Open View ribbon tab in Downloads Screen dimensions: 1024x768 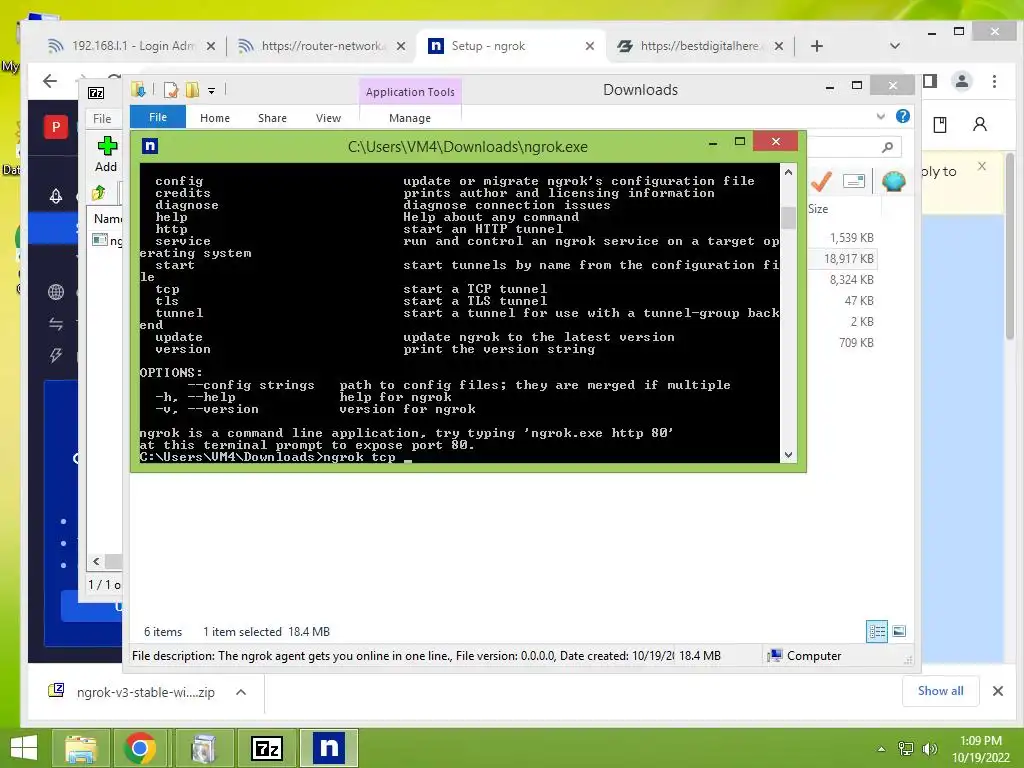pos(328,118)
